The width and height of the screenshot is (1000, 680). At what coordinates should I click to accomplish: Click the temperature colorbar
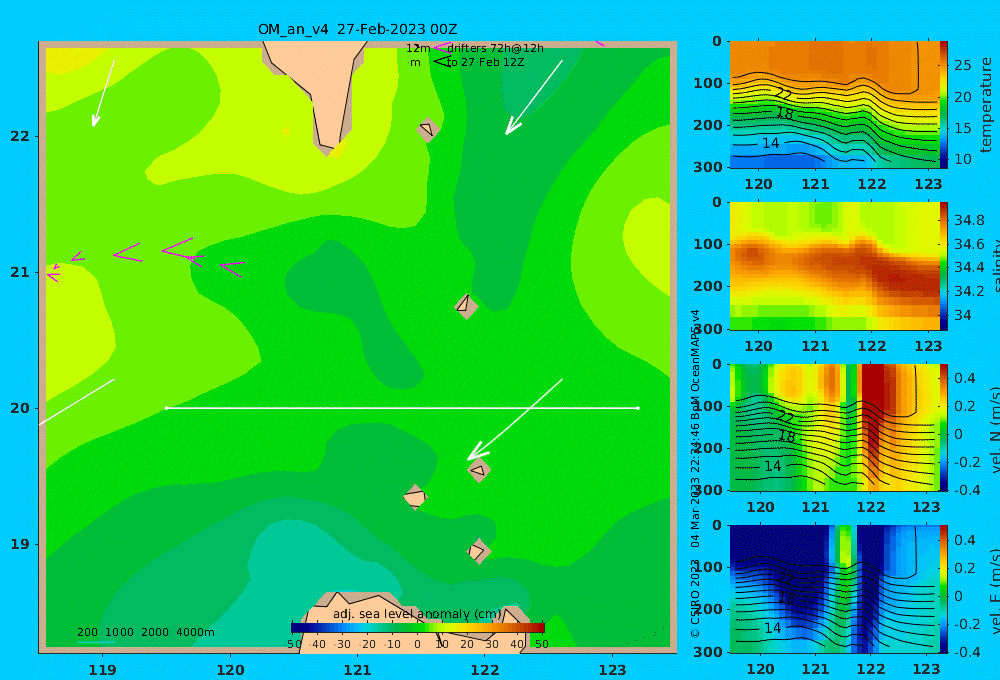944,105
